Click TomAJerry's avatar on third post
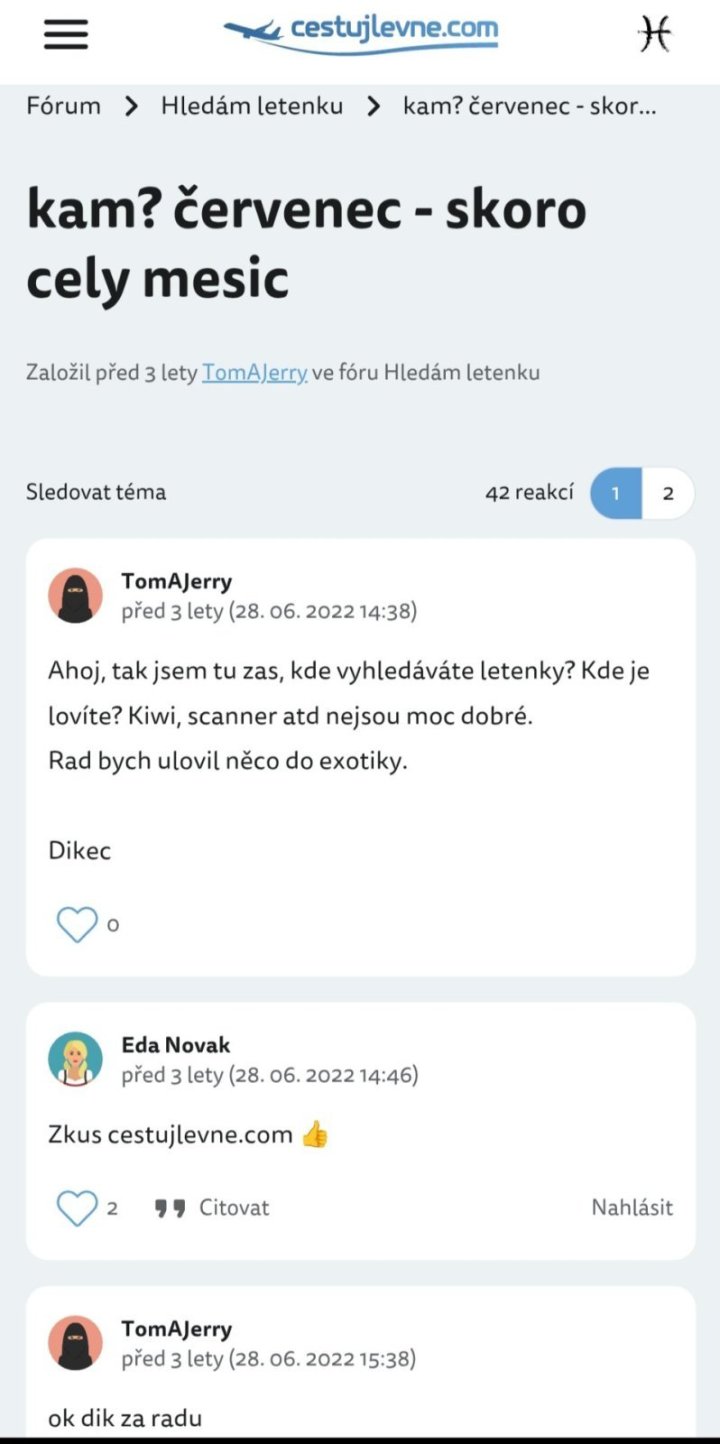Viewport: 720px width, 1444px height. [75, 1343]
